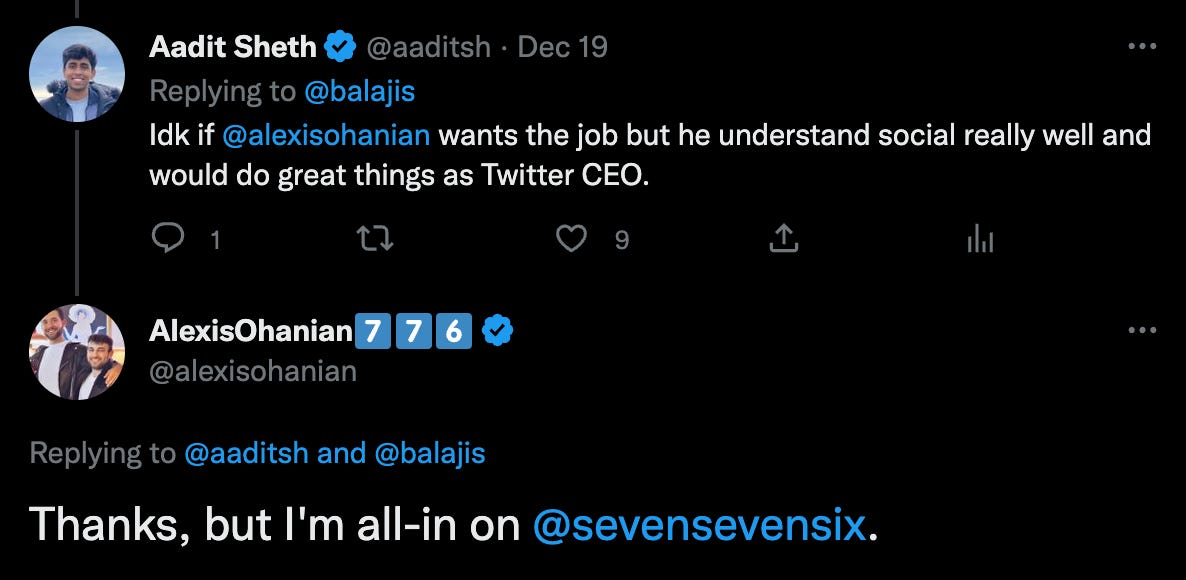
Task: Like Aadit Sheth's tweet with heart icon
Action: coord(571,238)
